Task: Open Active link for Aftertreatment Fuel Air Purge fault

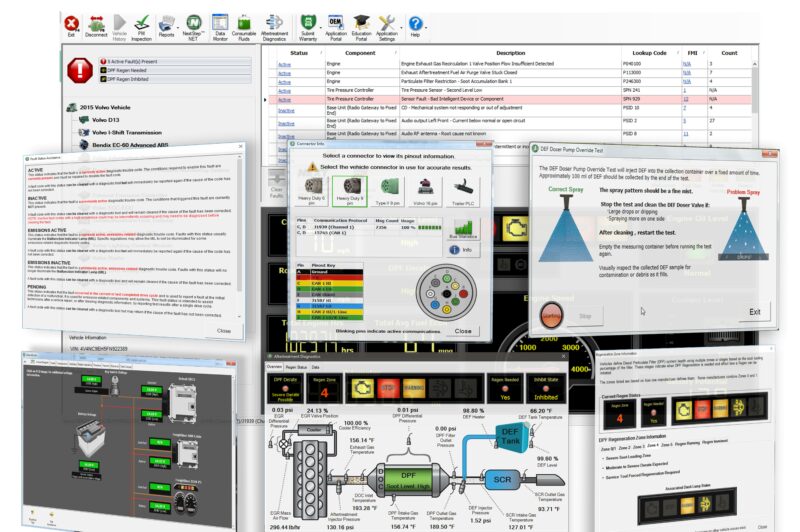Action: [284, 73]
